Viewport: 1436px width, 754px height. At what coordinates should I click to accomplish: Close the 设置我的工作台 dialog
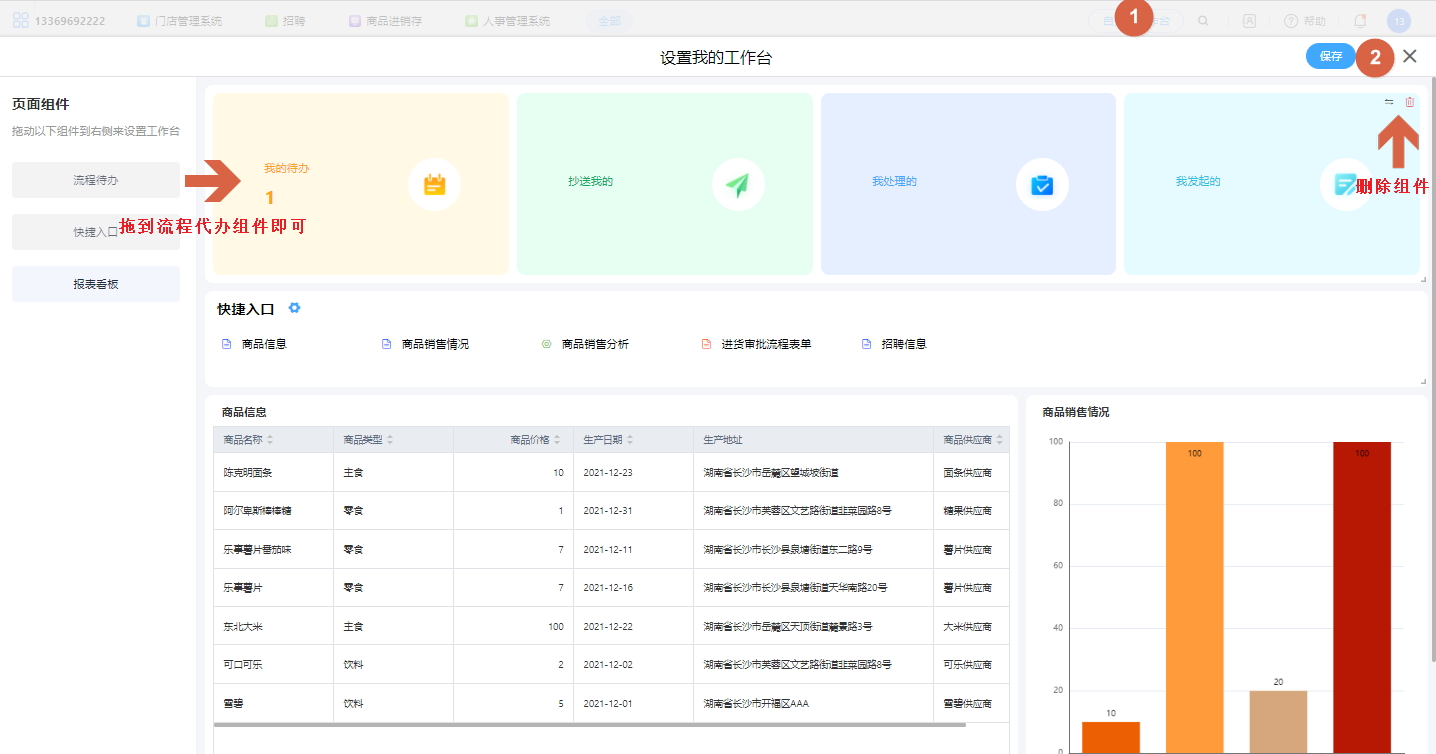(1410, 57)
